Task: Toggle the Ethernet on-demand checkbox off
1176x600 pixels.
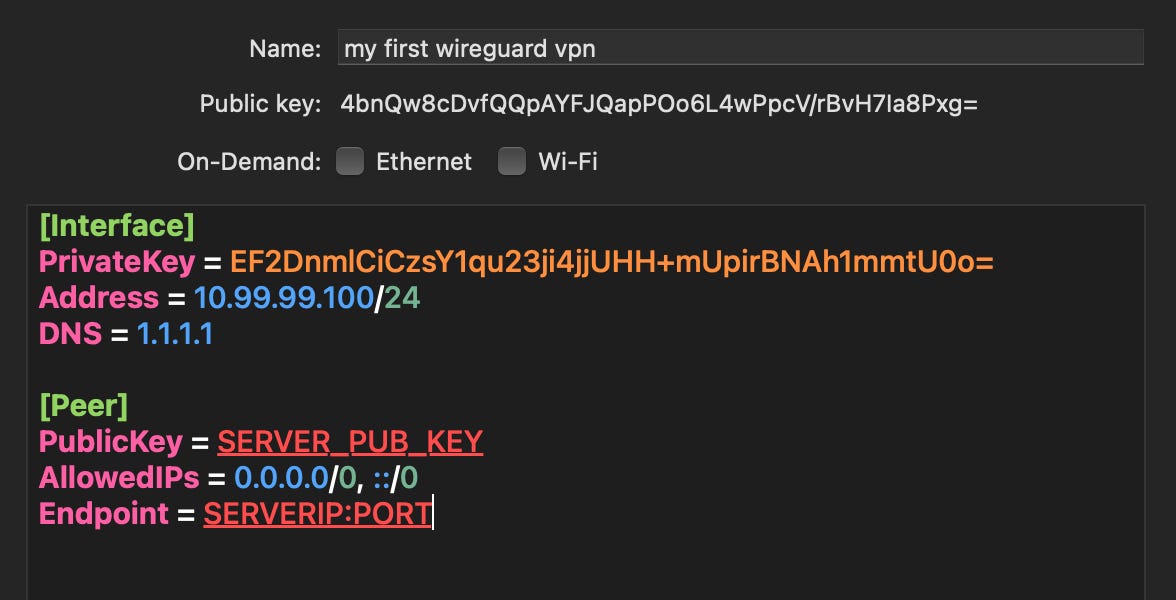Action: pos(350,161)
